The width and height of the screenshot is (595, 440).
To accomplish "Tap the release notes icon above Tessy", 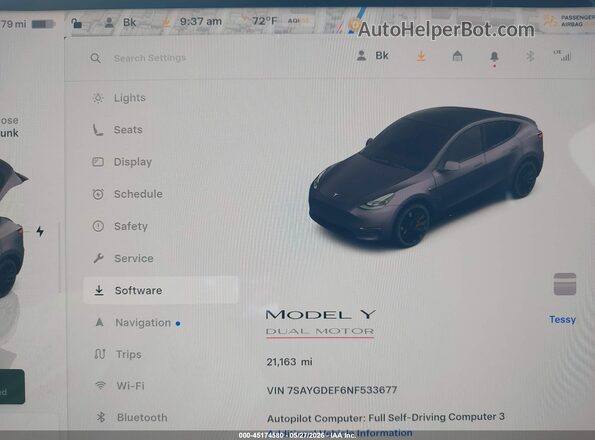I will click(565, 284).
